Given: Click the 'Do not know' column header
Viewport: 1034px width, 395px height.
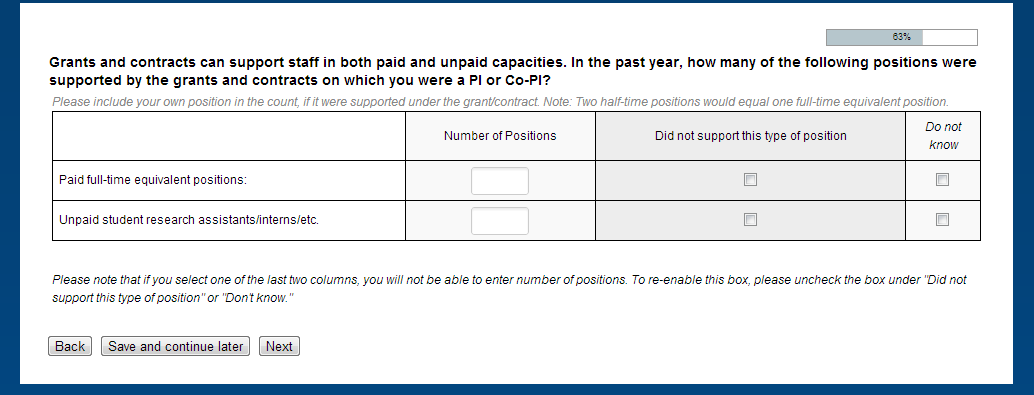Looking at the screenshot, I should 943,136.
